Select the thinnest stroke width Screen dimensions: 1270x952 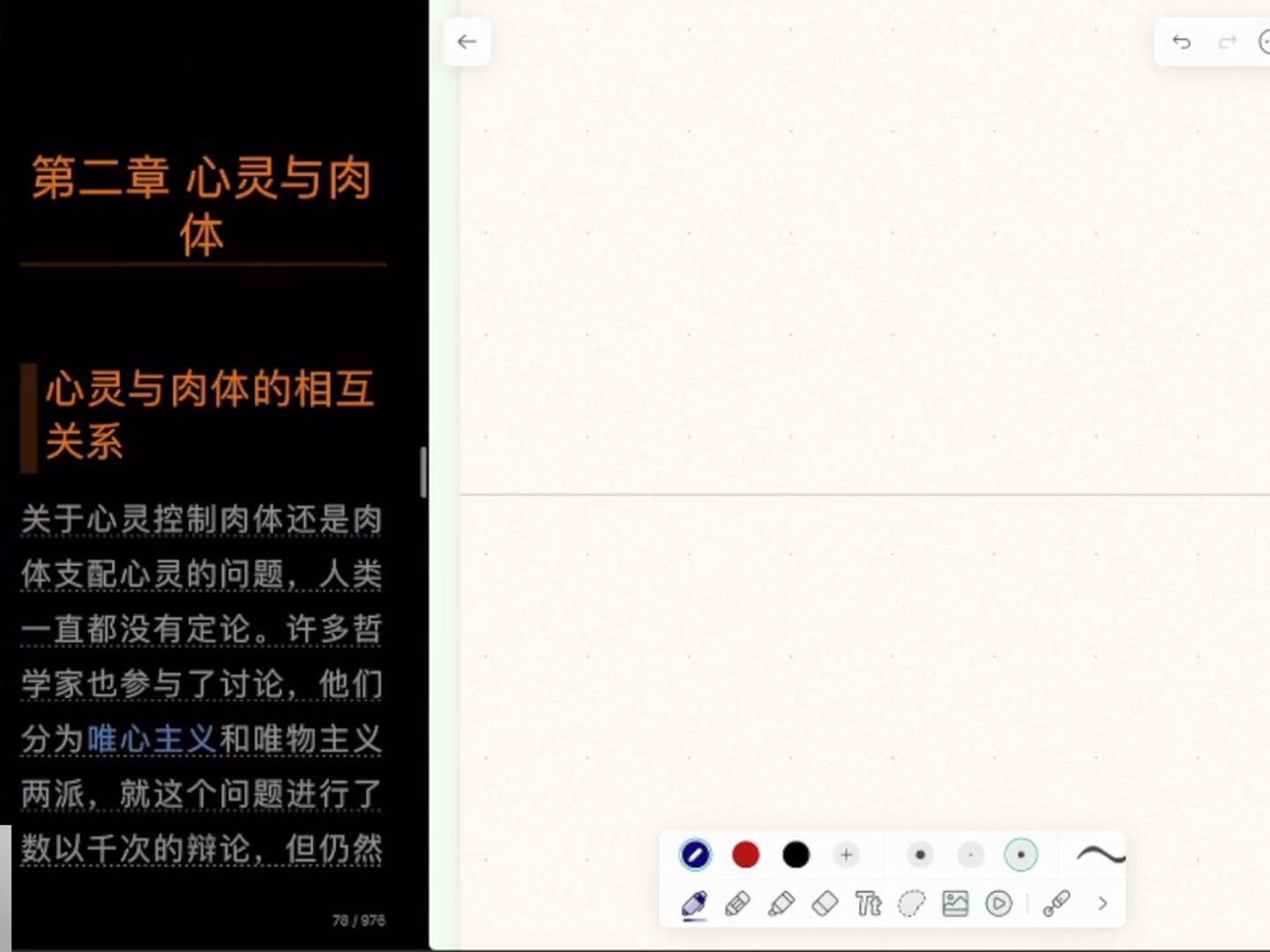tap(970, 854)
